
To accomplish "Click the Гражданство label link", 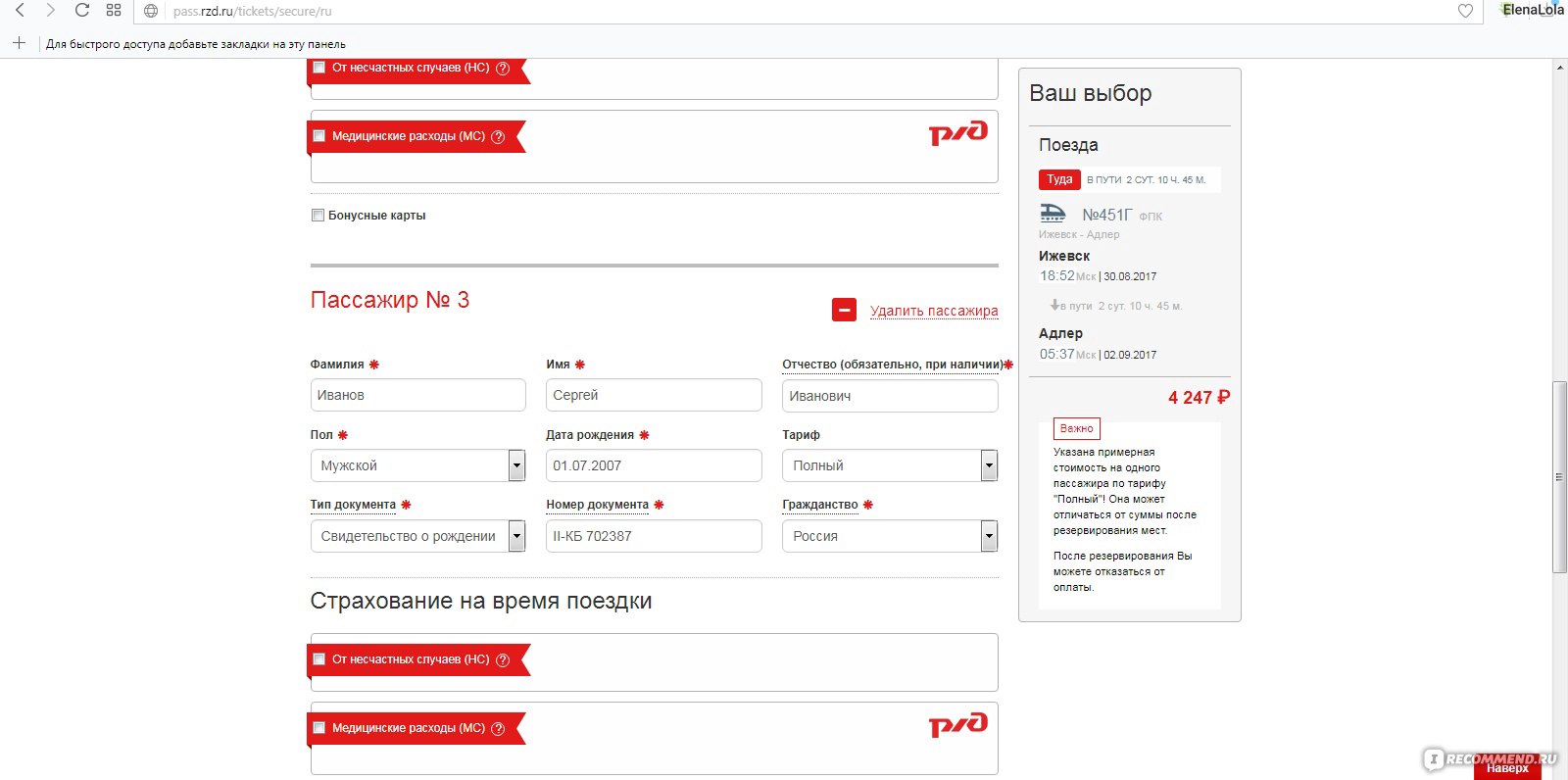I will point(820,505).
